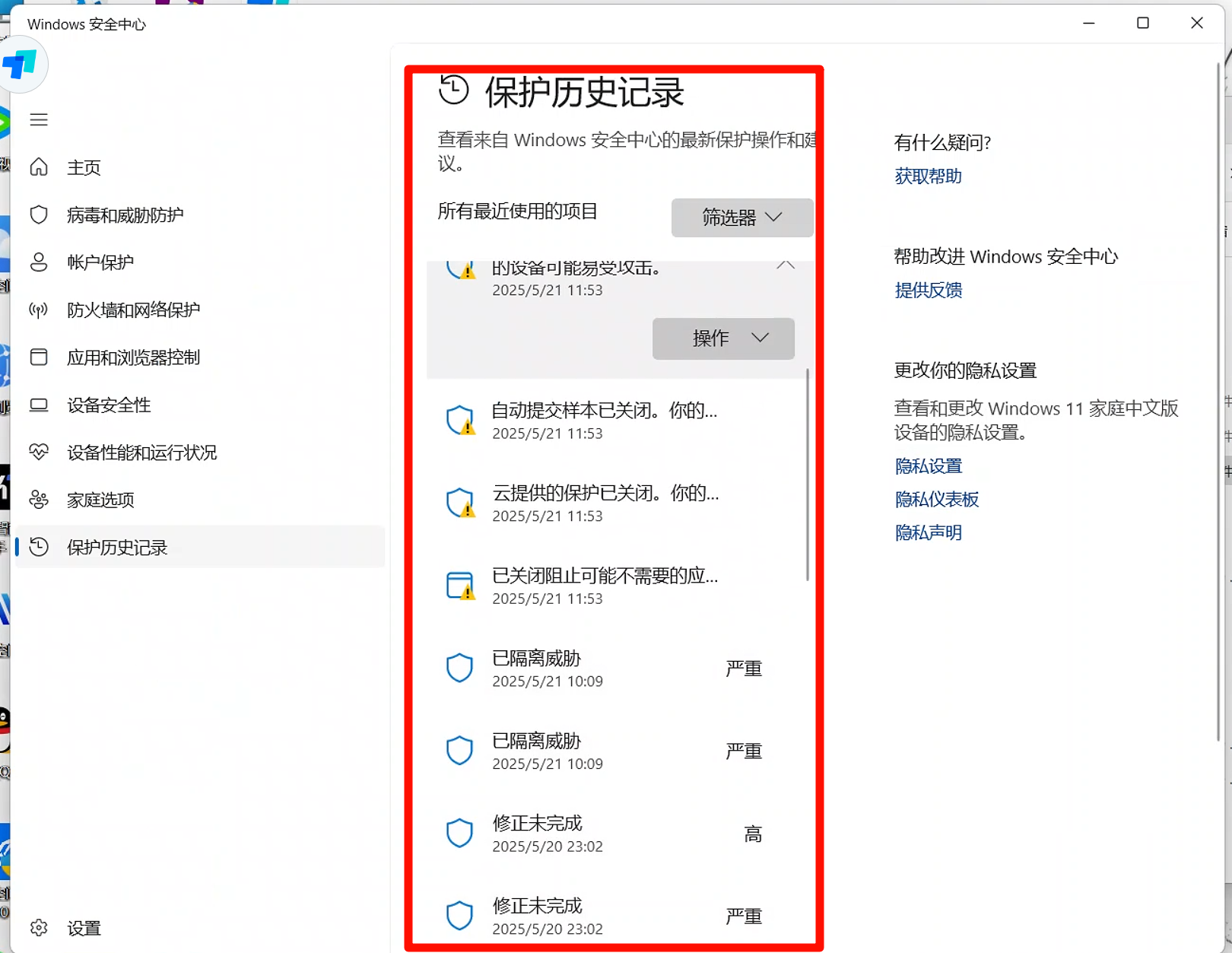Click shield icon of first 已隔离威胁 entry

point(459,668)
